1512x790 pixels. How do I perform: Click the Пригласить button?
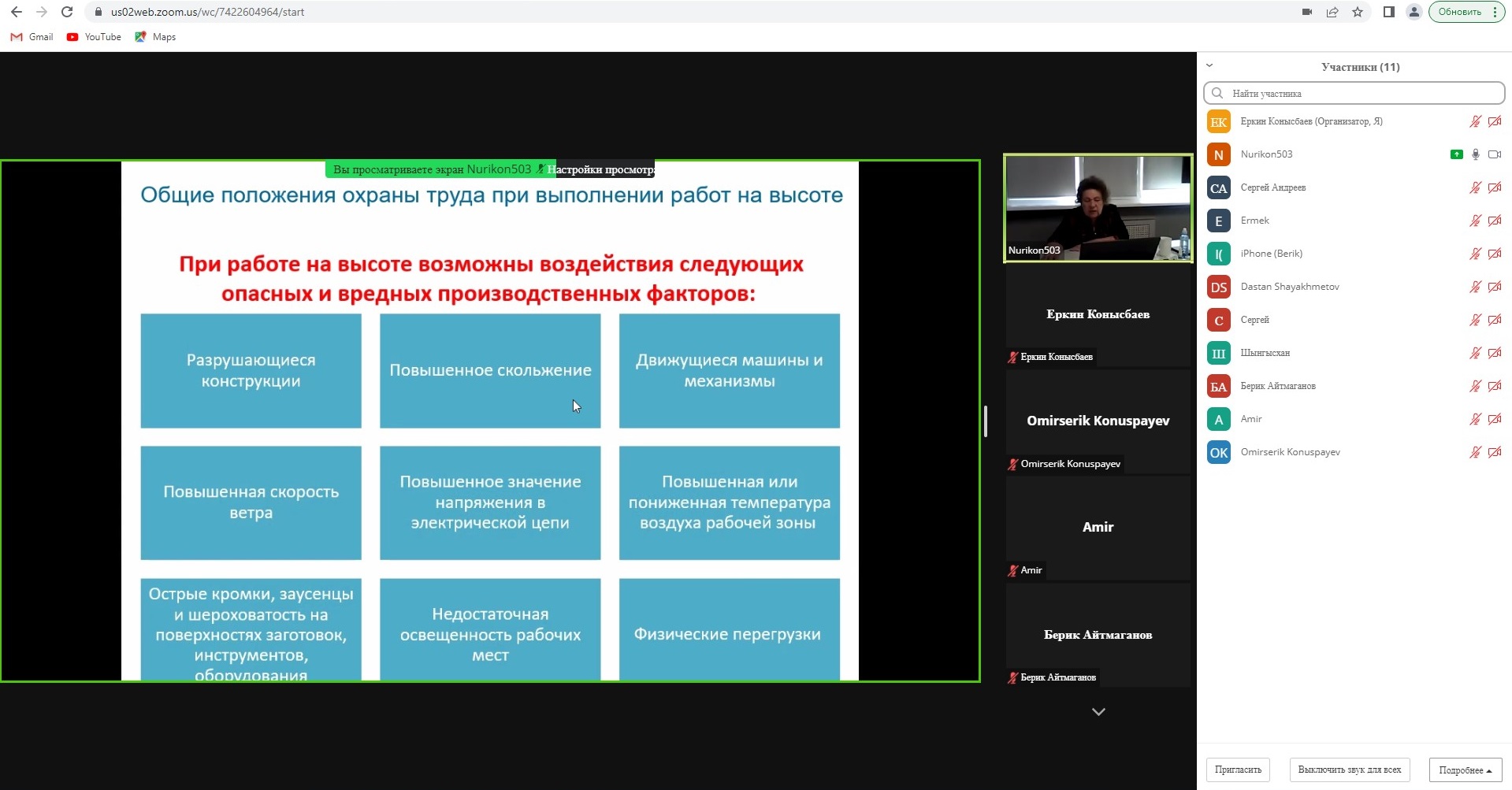click(x=1237, y=770)
